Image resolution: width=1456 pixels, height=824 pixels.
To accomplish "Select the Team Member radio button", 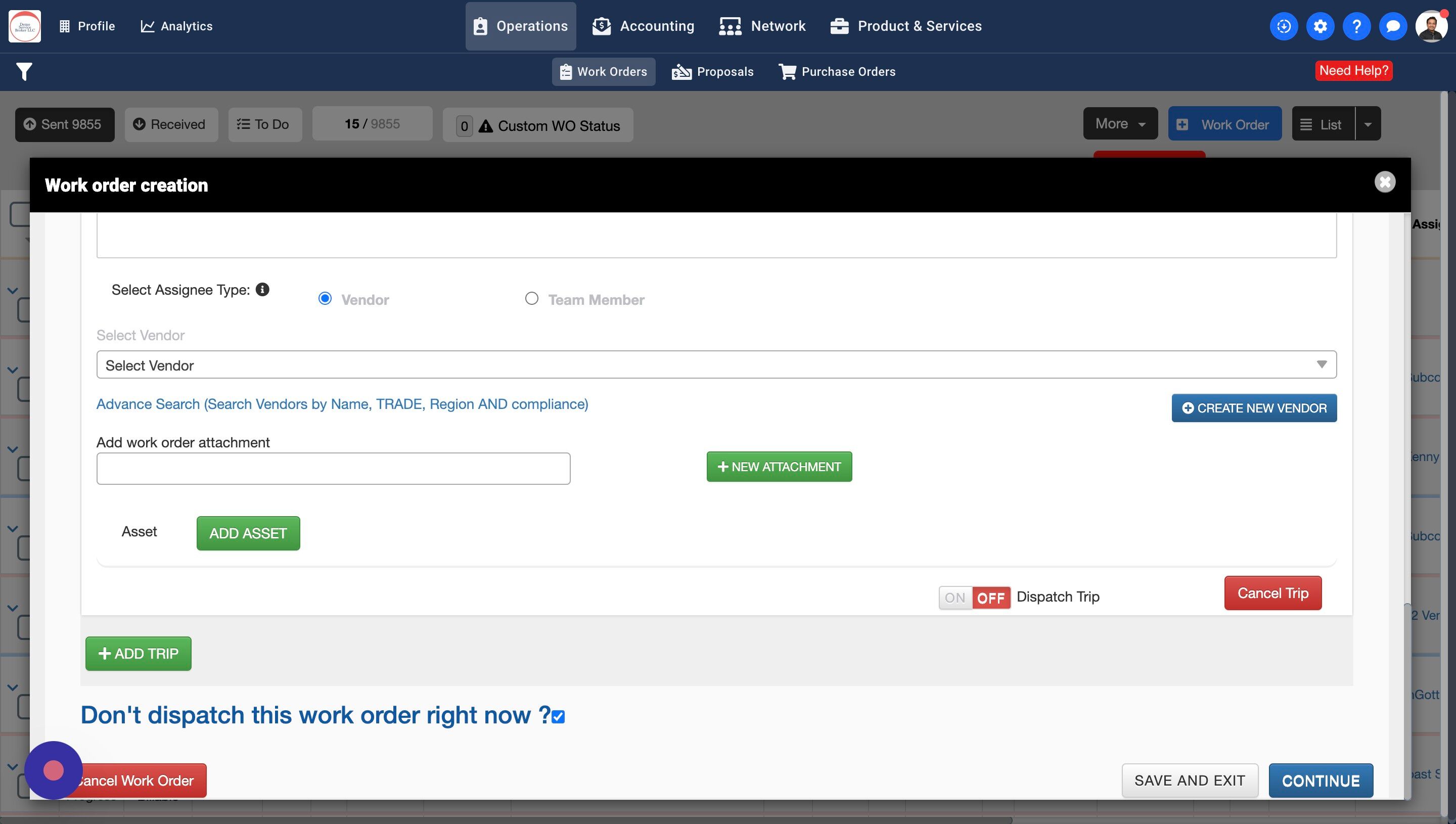I will coord(531,298).
